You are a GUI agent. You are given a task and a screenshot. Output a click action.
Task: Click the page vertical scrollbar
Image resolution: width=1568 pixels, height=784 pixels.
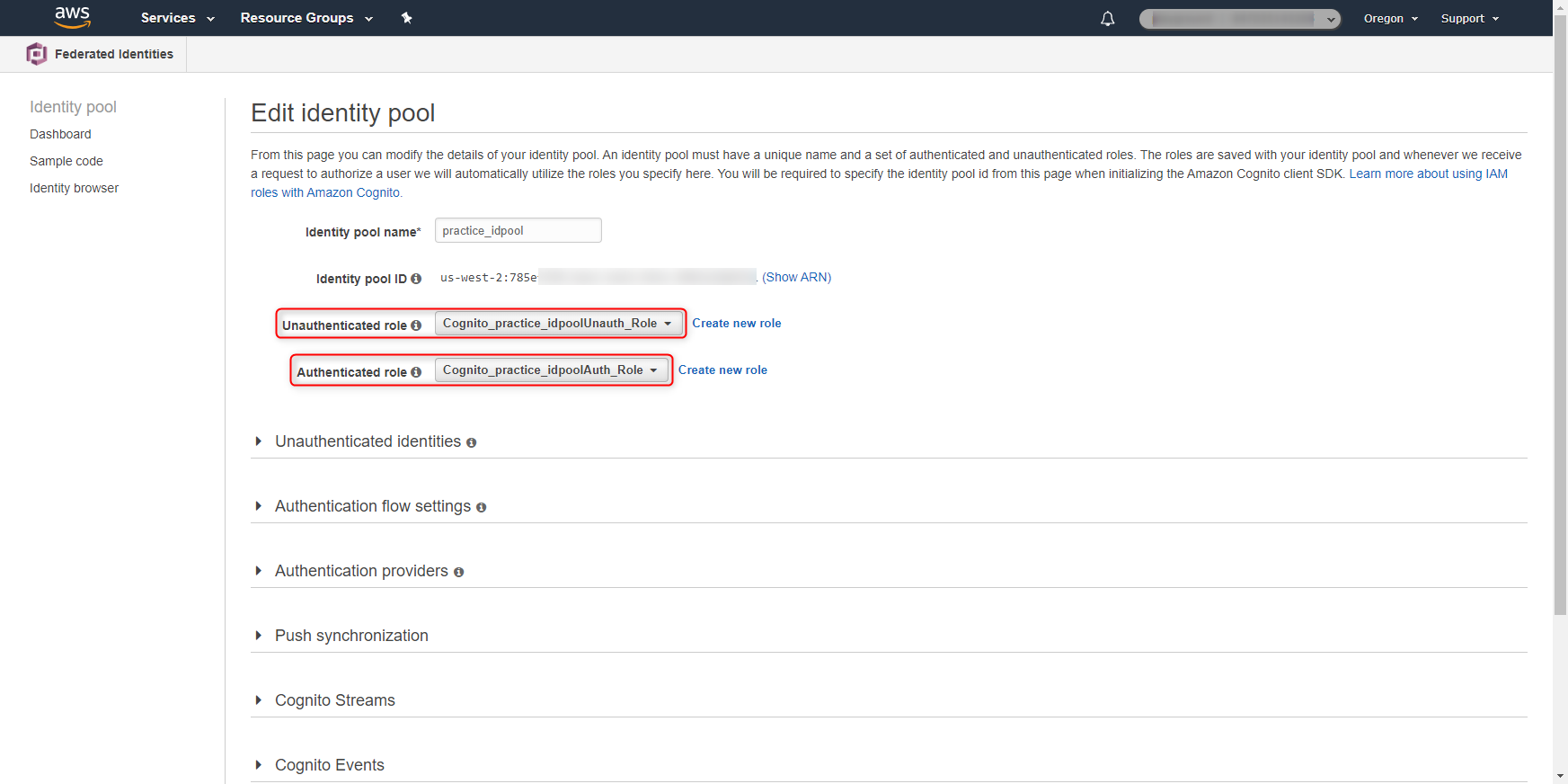[1560, 315]
